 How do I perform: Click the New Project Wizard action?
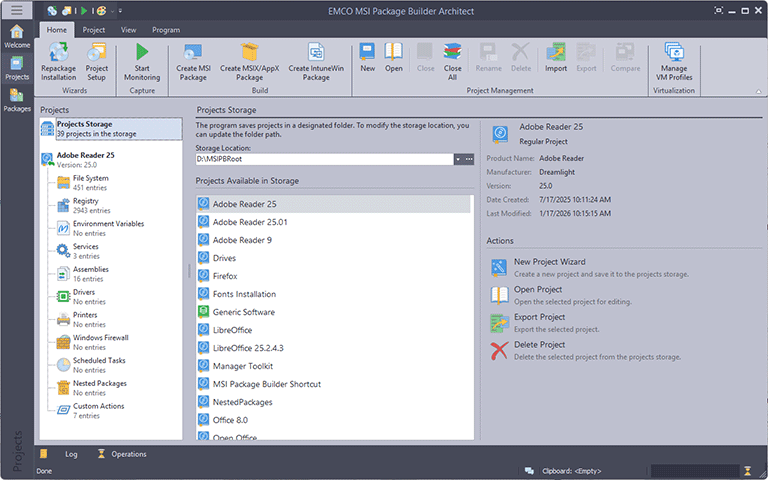pos(549,262)
